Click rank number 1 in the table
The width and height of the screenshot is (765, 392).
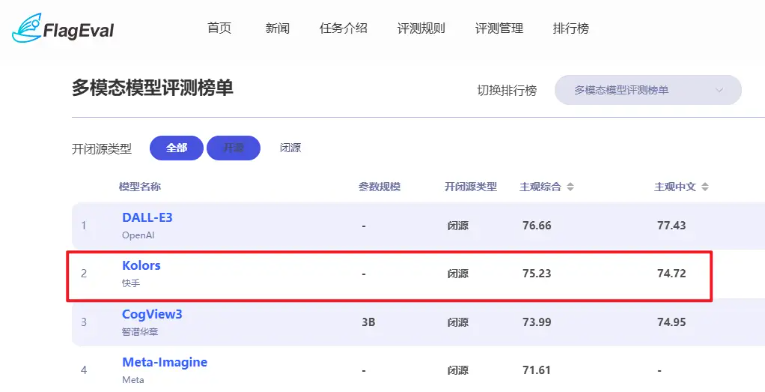click(x=84, y=226)
